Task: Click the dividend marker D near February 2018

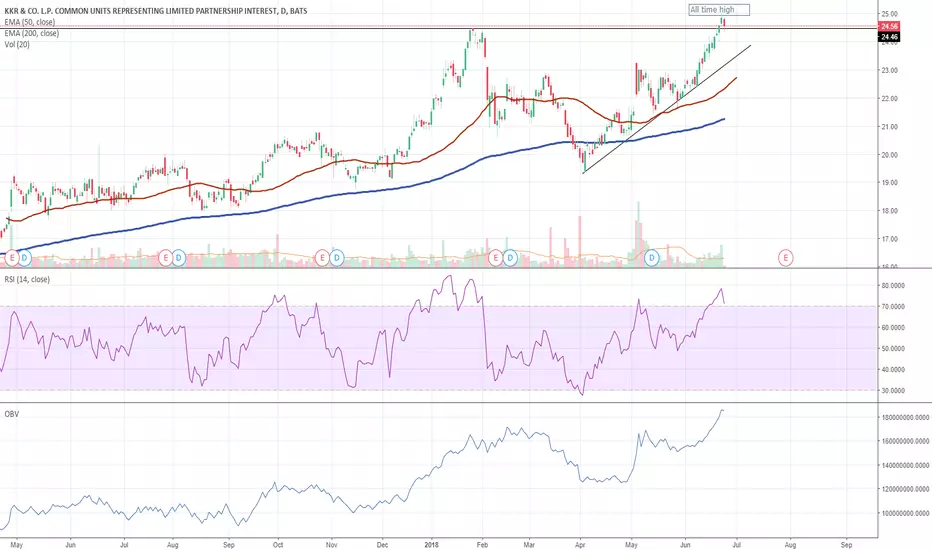Action: pos(511,258)
